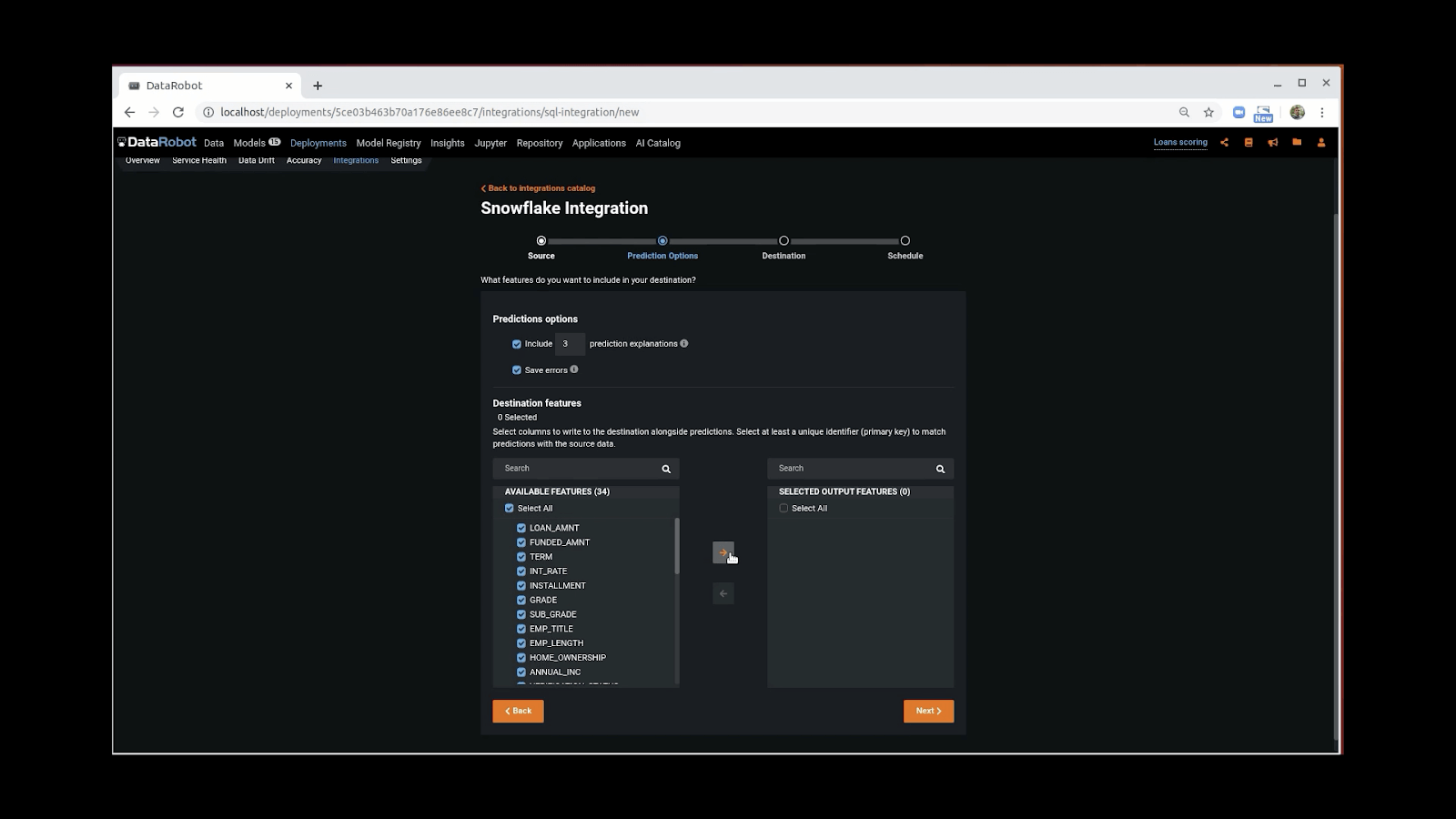Open a new browser tab with plus

click(318, 86)
